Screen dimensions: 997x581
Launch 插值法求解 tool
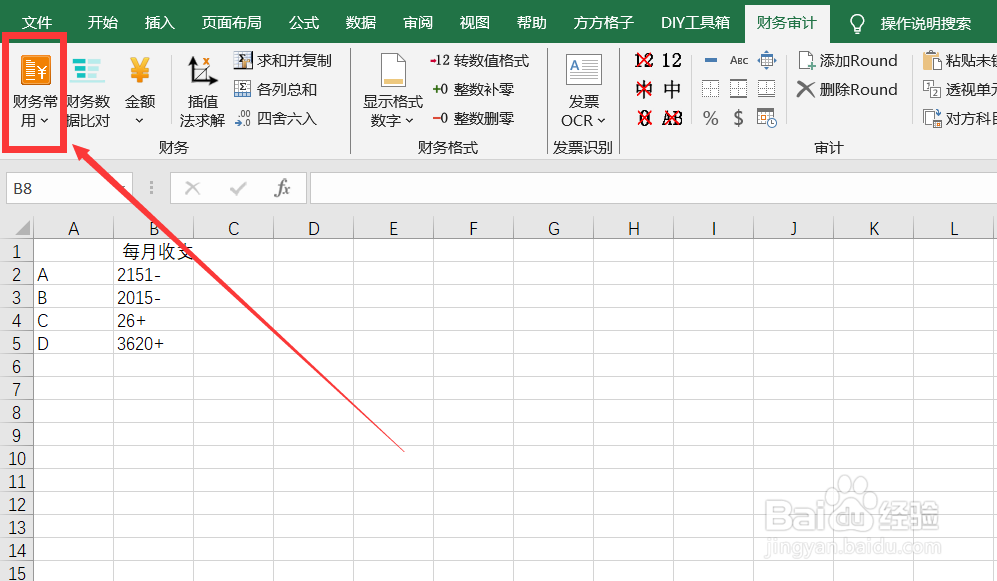(x=202, y=92)
